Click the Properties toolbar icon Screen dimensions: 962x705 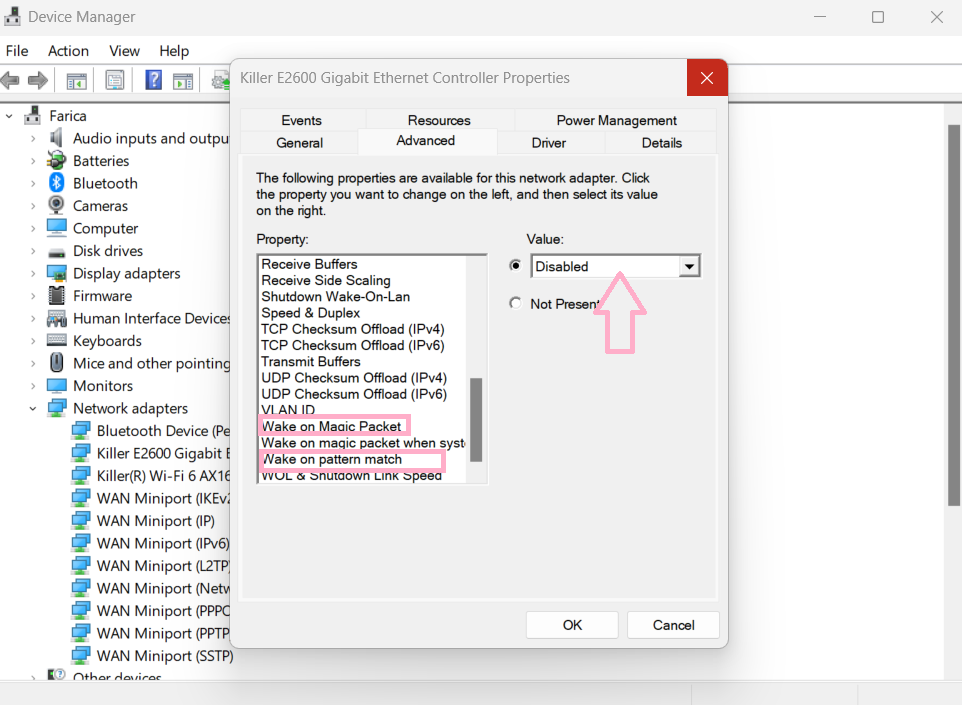[115, 80]
